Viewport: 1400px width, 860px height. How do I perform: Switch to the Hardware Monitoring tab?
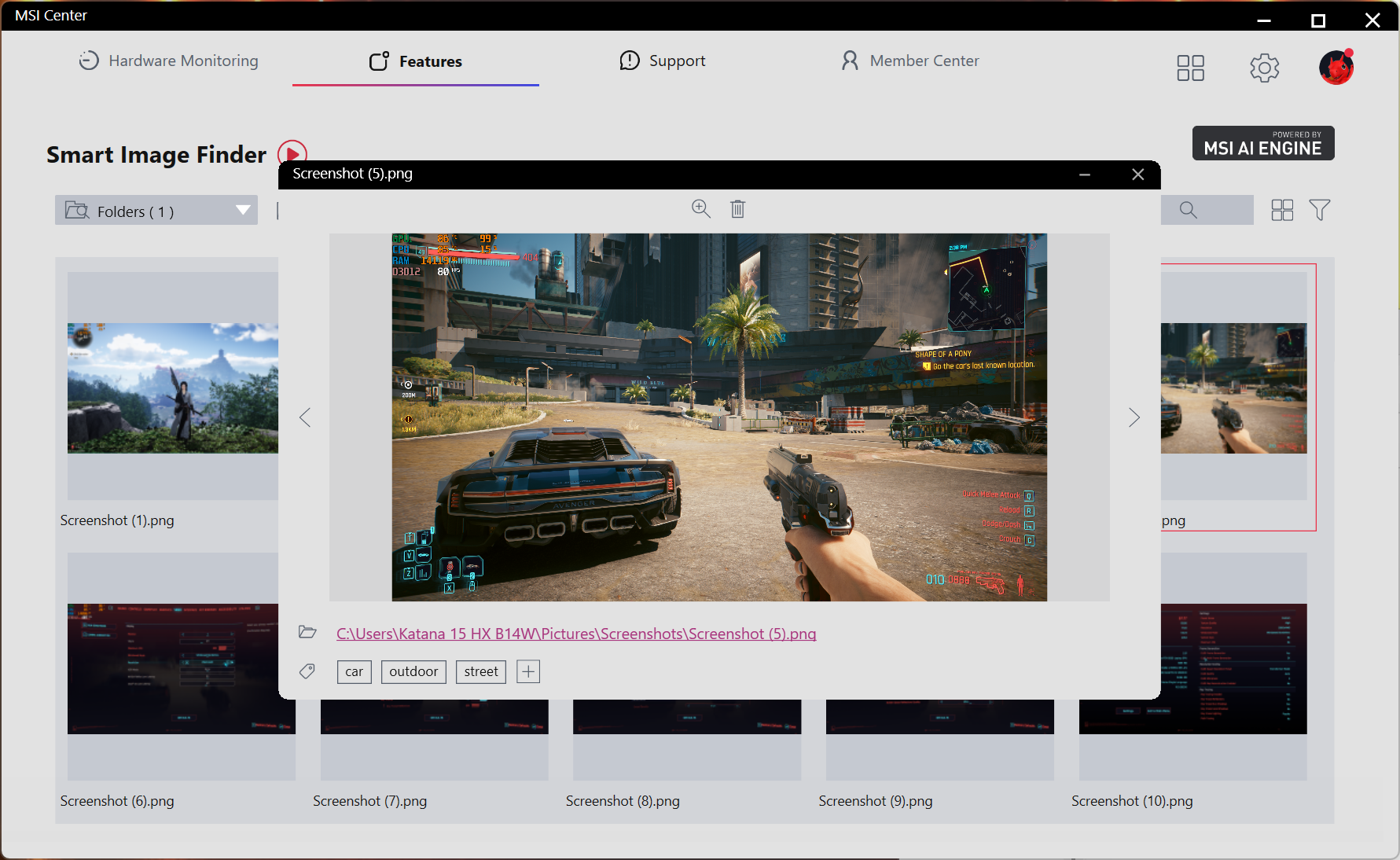(x=168, y=61)
